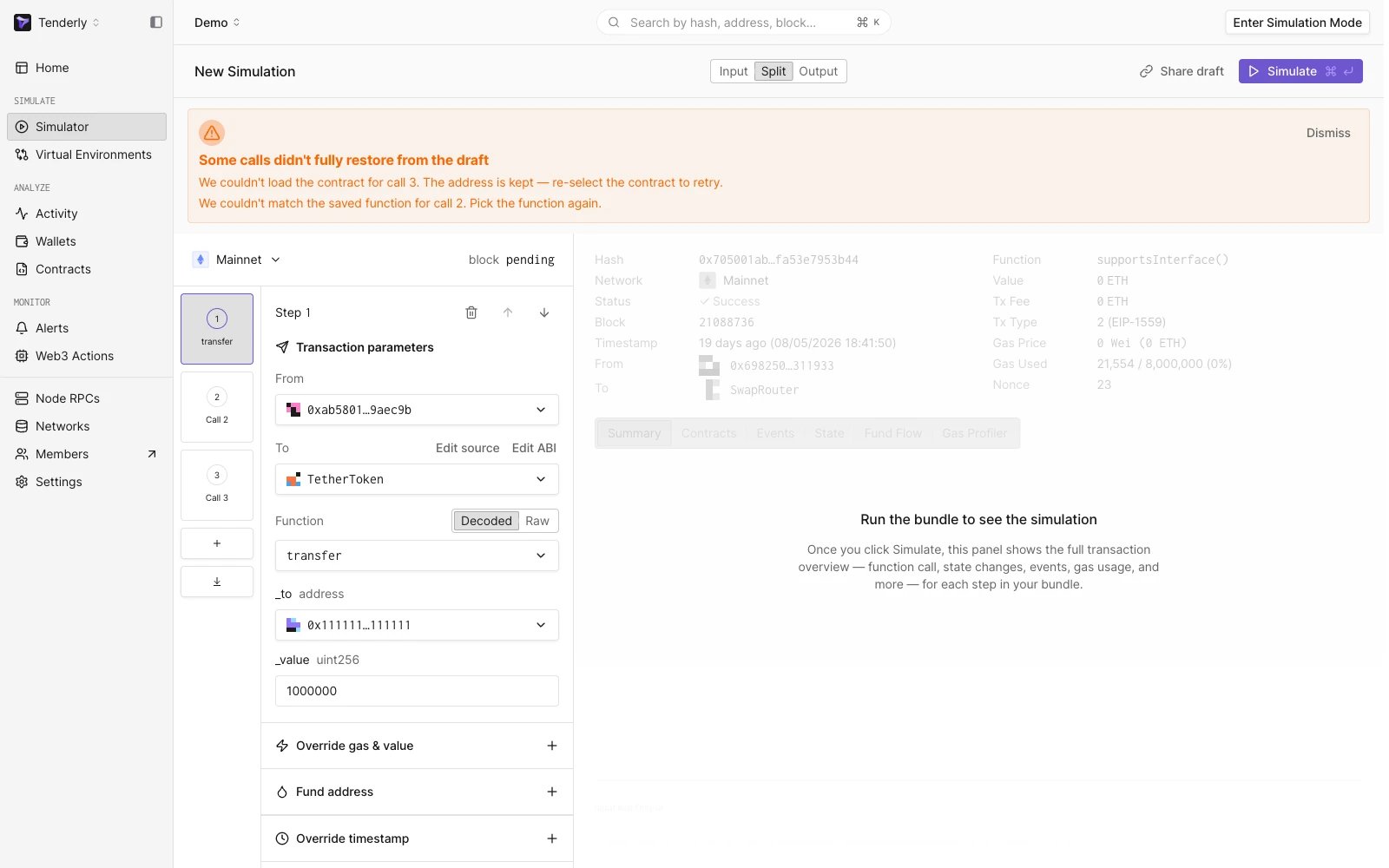
Task: Click the From address 0x698250…311933
Action: click(781, 366)
